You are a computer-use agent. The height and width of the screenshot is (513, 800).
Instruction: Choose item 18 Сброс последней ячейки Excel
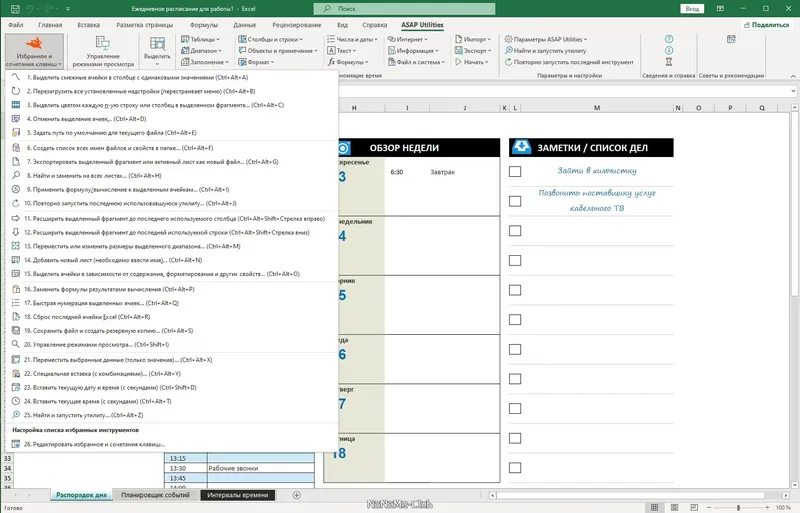(x=171, y=316)
